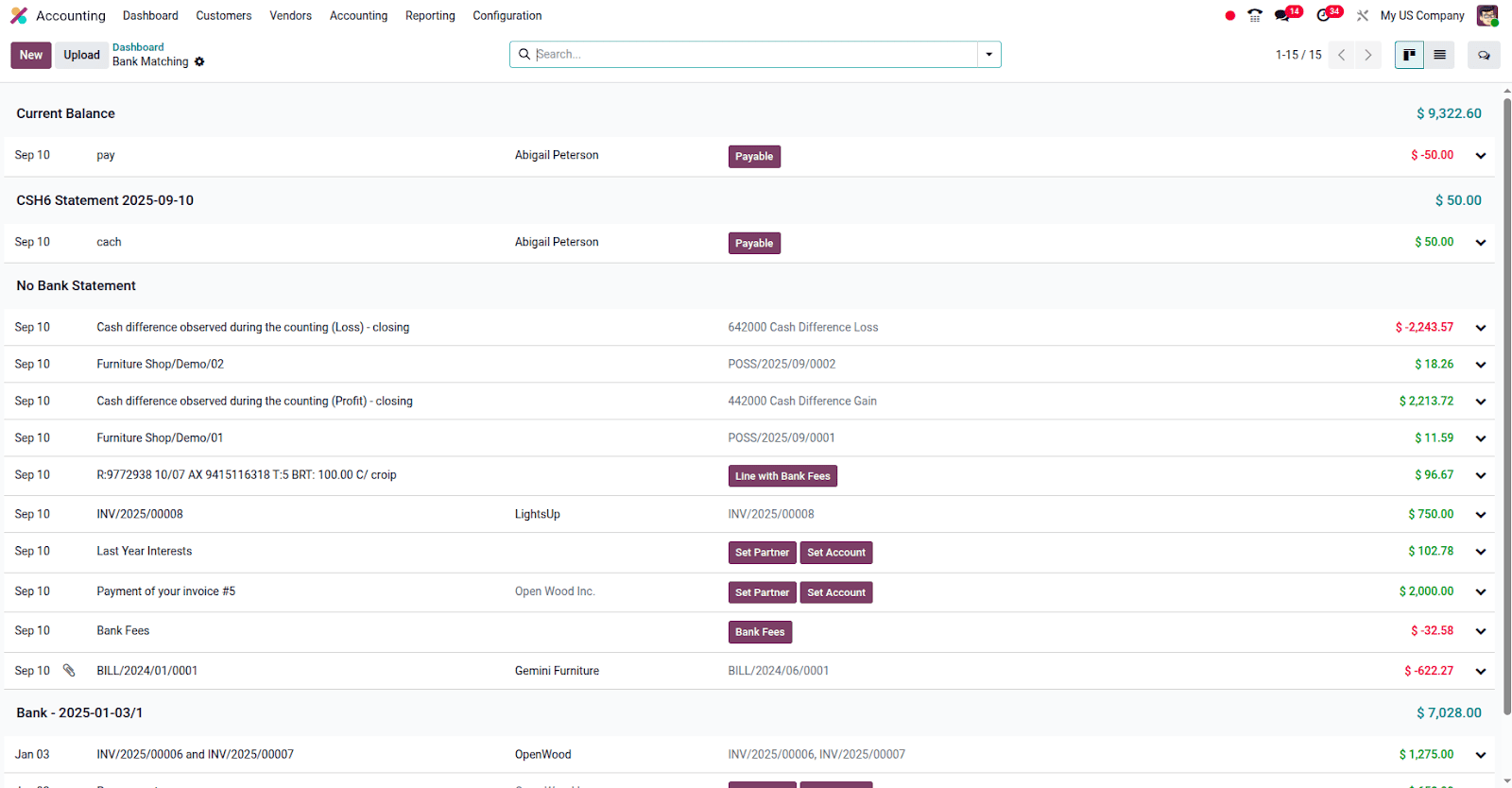Open the VoIP phone dialer icon
1512x788 pixels.
point(1255,15)
